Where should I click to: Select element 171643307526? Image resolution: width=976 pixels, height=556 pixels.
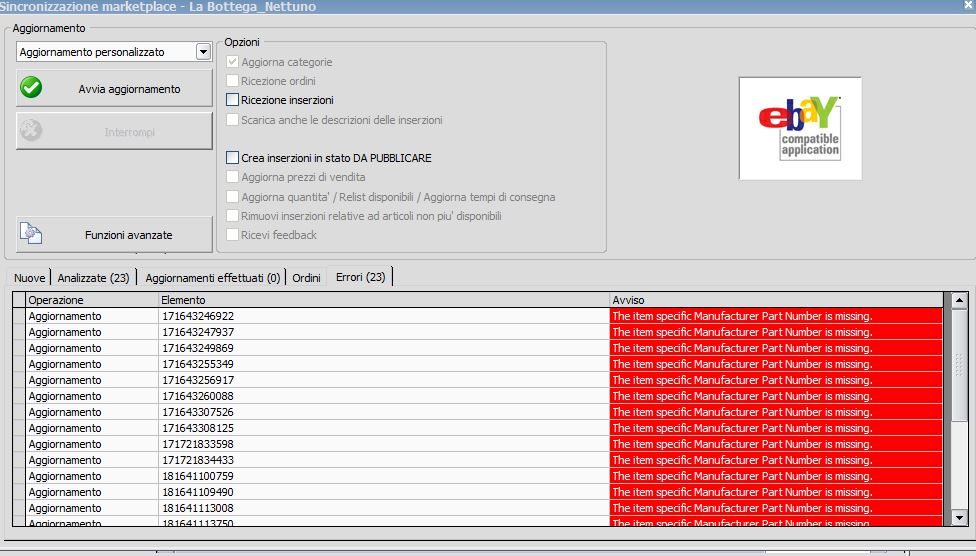pyautogui.click(x=384, y=412)
